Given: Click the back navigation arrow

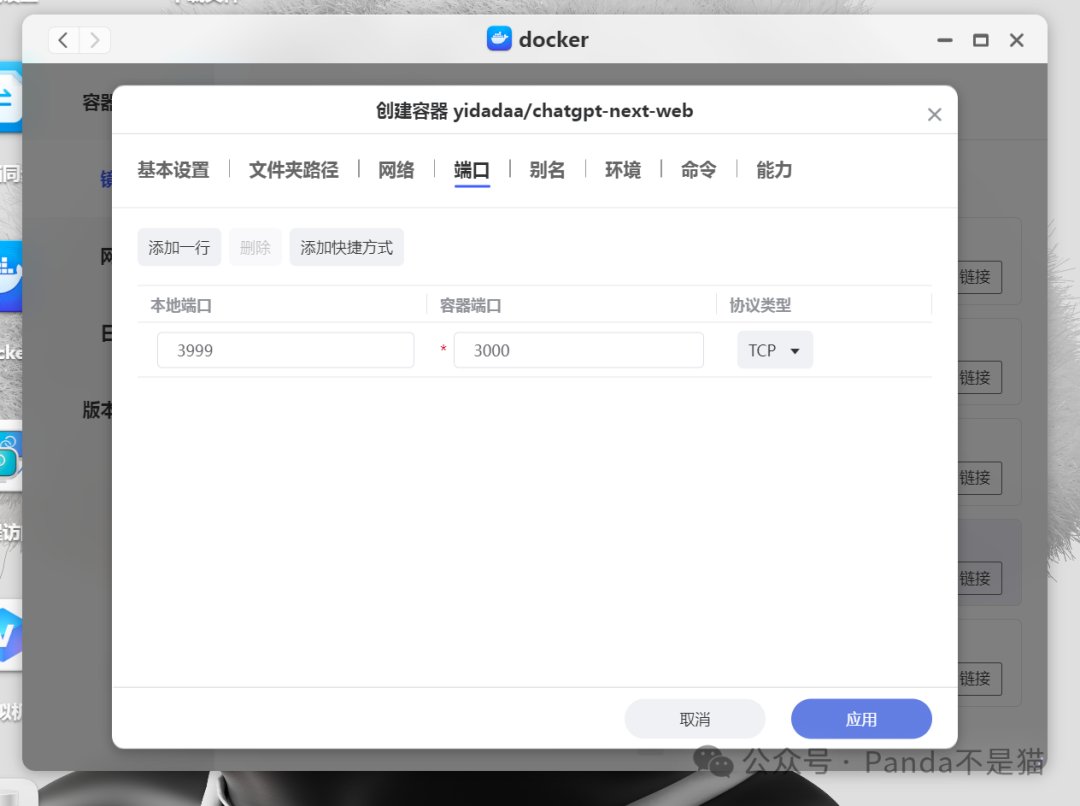Looking at the screenshot, I should click(x=62, y=40).
